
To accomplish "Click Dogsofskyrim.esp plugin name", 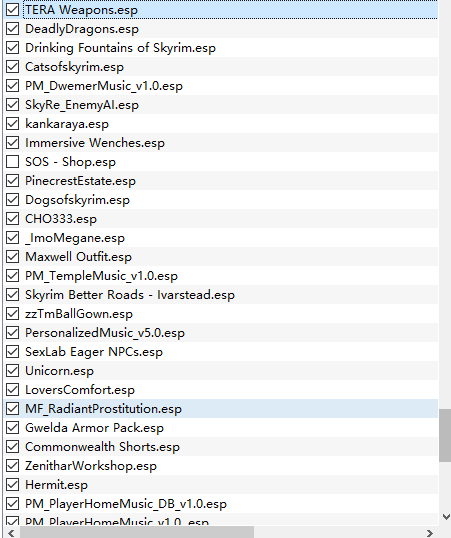I will pos(78,200).
